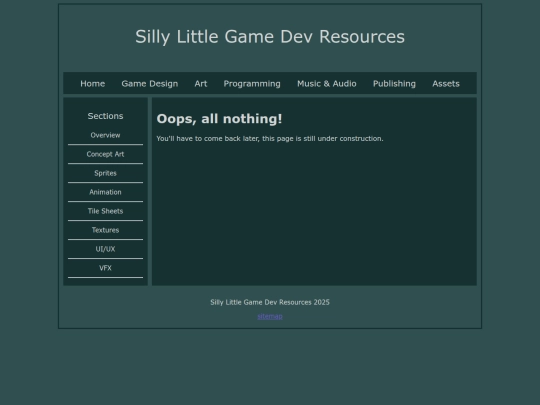
Task: Go to Sprites section
Action: [x=105, y=173]
